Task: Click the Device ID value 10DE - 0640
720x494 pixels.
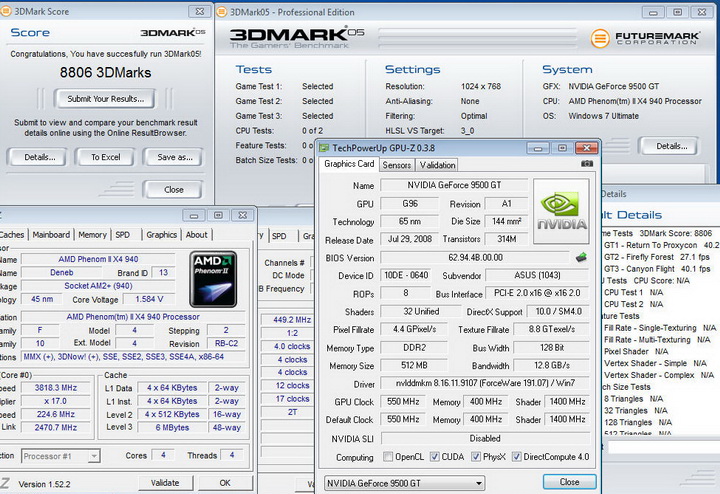Action: pos(406,275)
